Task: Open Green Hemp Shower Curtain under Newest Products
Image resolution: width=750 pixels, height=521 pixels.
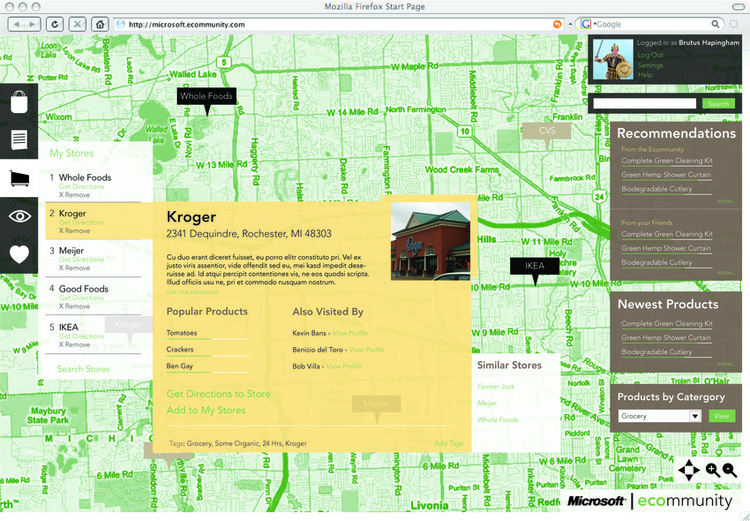Action: point(666,338)
